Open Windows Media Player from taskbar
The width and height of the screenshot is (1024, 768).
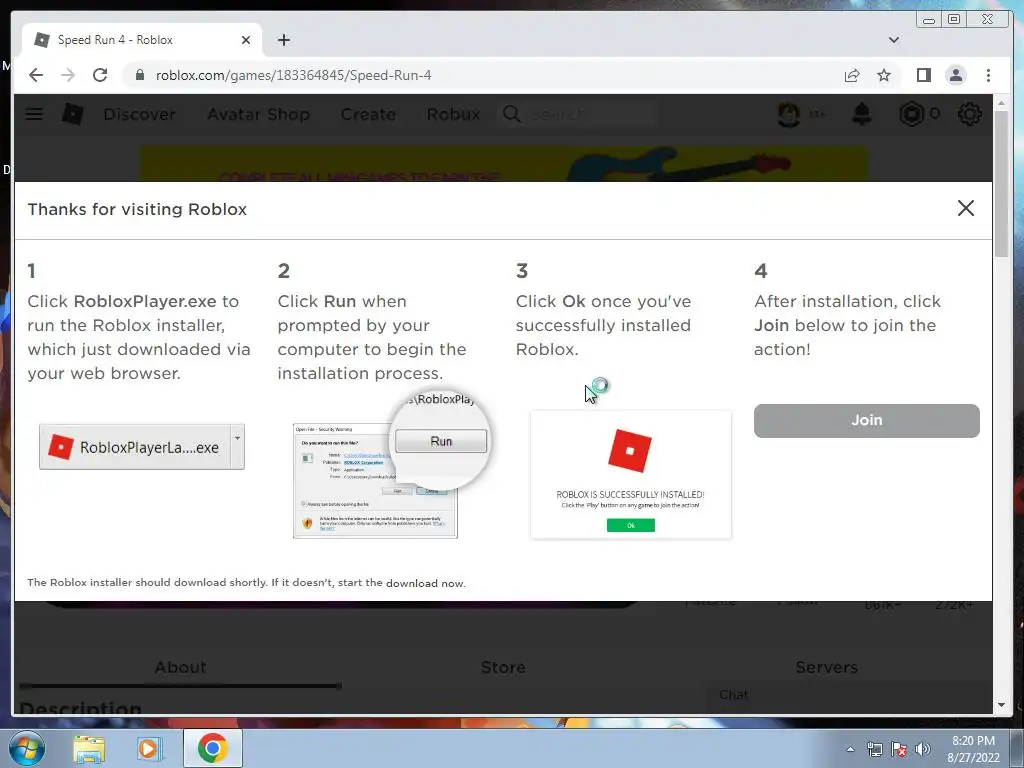click(148, 748)
